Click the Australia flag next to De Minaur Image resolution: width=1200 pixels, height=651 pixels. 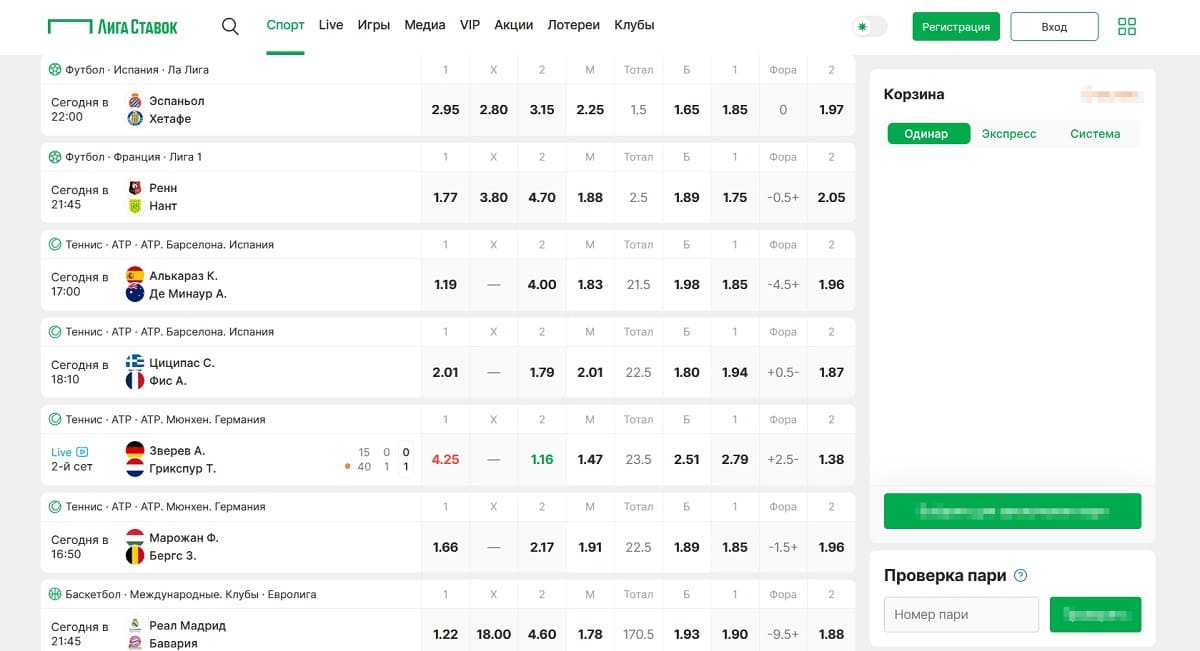(135, 293)
